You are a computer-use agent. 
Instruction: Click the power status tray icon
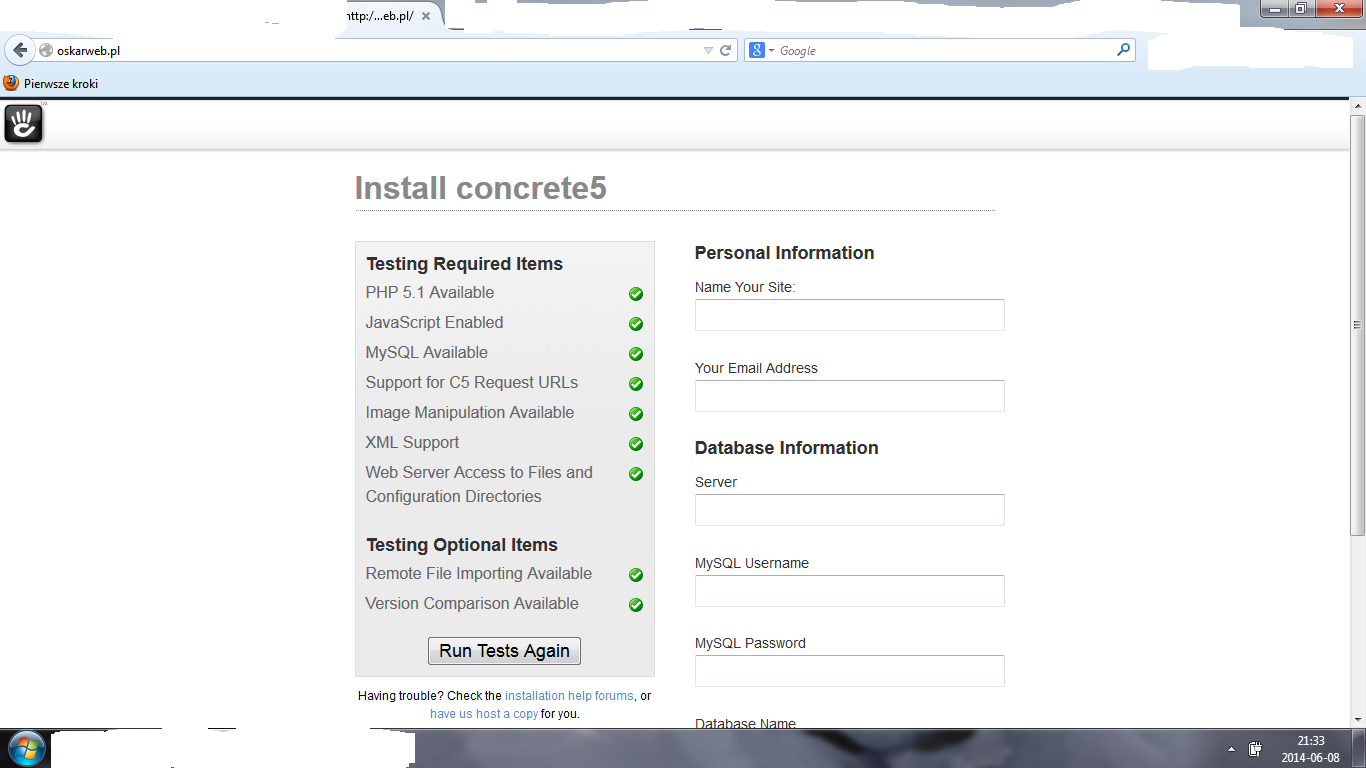click(1255, 748)
